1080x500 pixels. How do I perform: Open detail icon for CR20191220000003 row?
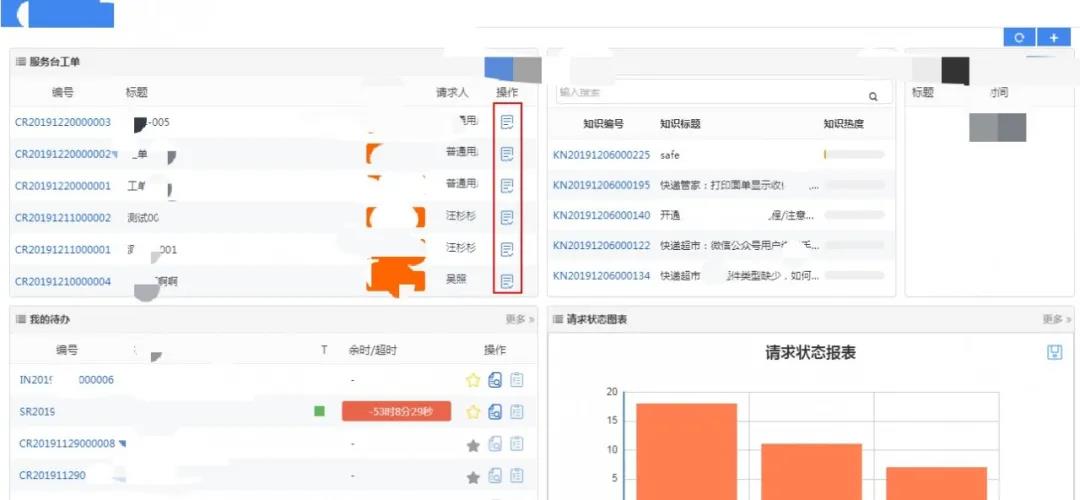coord(507,123)
